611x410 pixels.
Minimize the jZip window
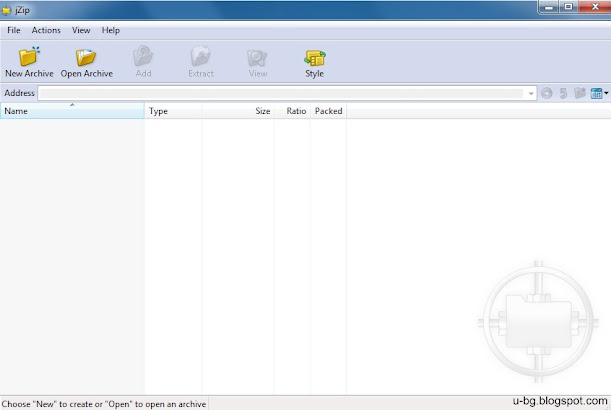coord(549,7)
